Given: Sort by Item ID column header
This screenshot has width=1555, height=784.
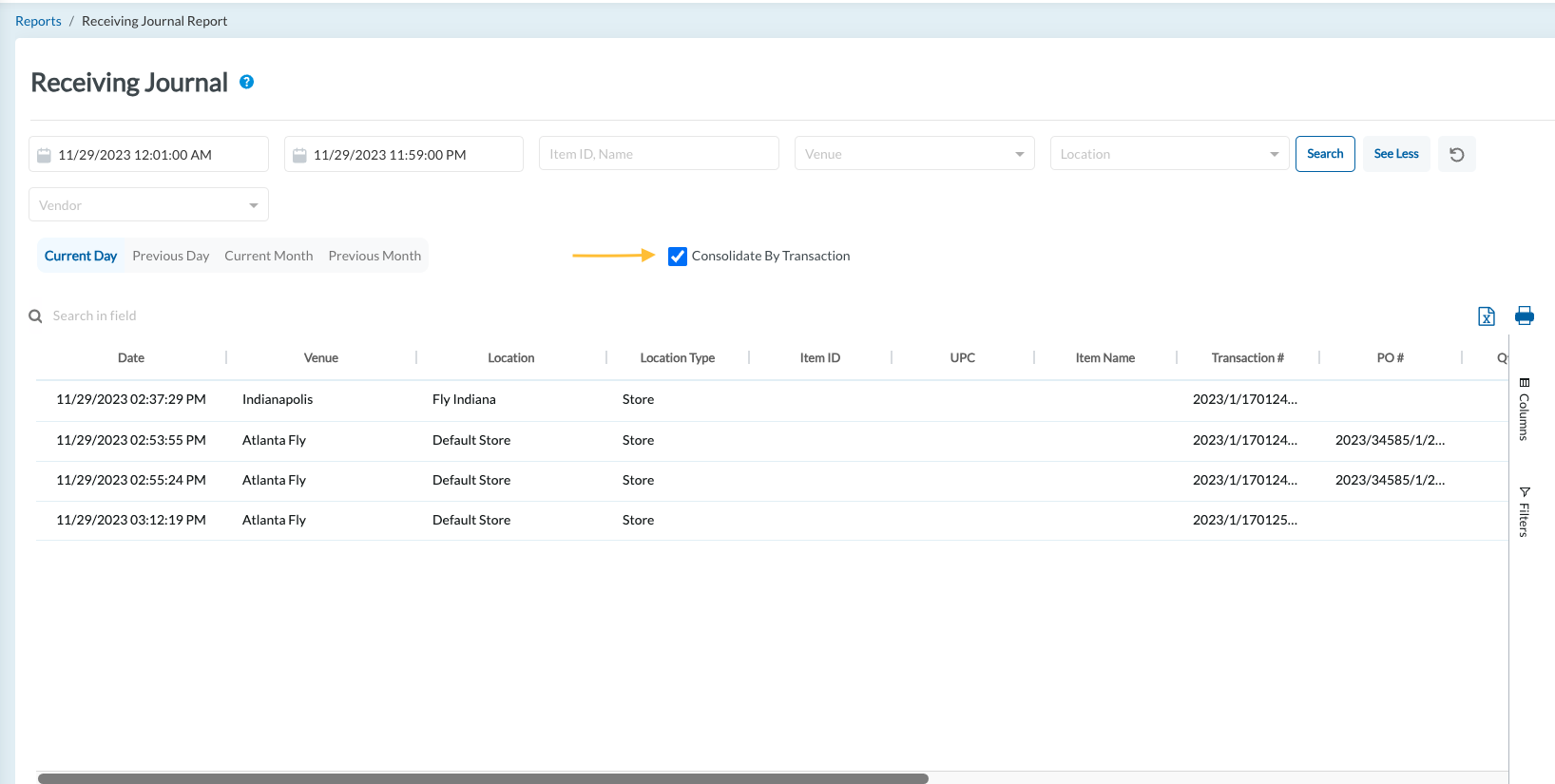Looking at the screenshot, I should 820,358.
